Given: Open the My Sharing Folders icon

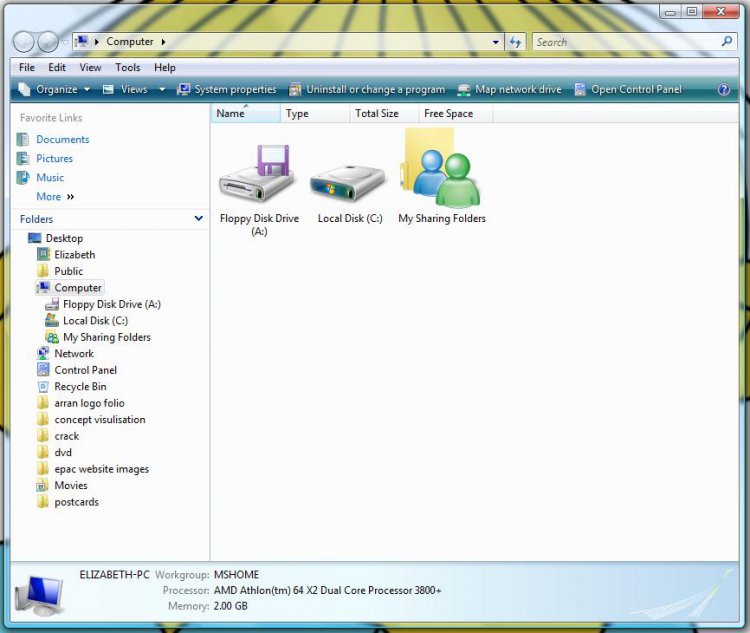Looking at the screenshot, I should (x=441, y=172).
